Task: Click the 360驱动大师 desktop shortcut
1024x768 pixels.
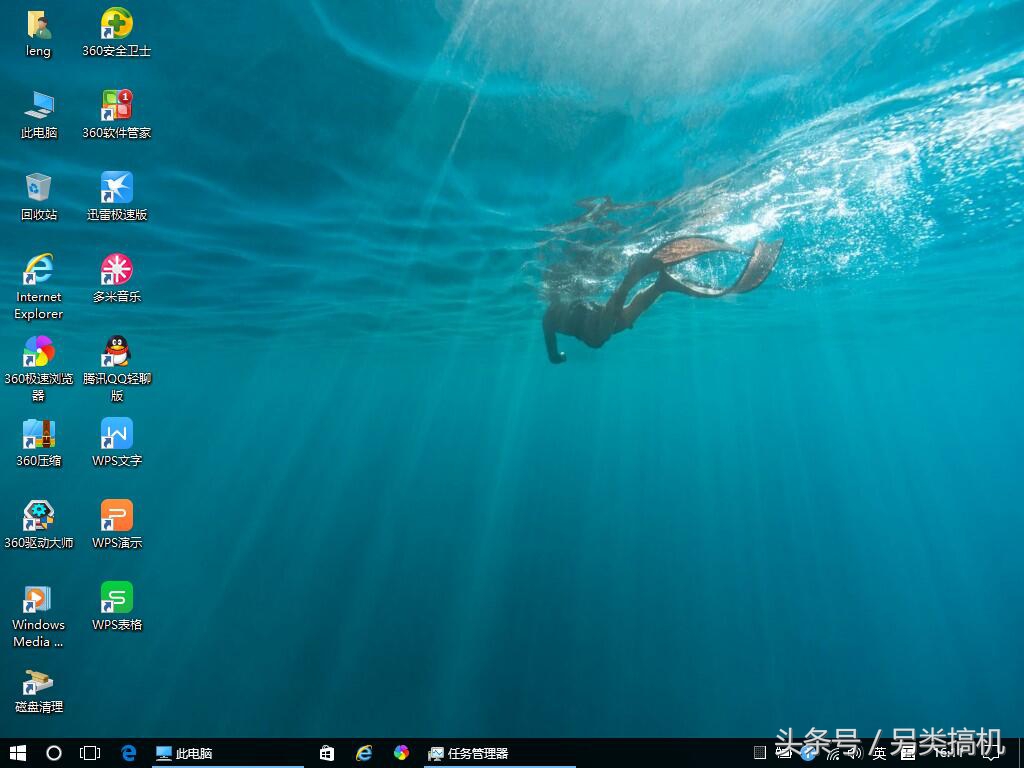Action: (x=38, y=516)
